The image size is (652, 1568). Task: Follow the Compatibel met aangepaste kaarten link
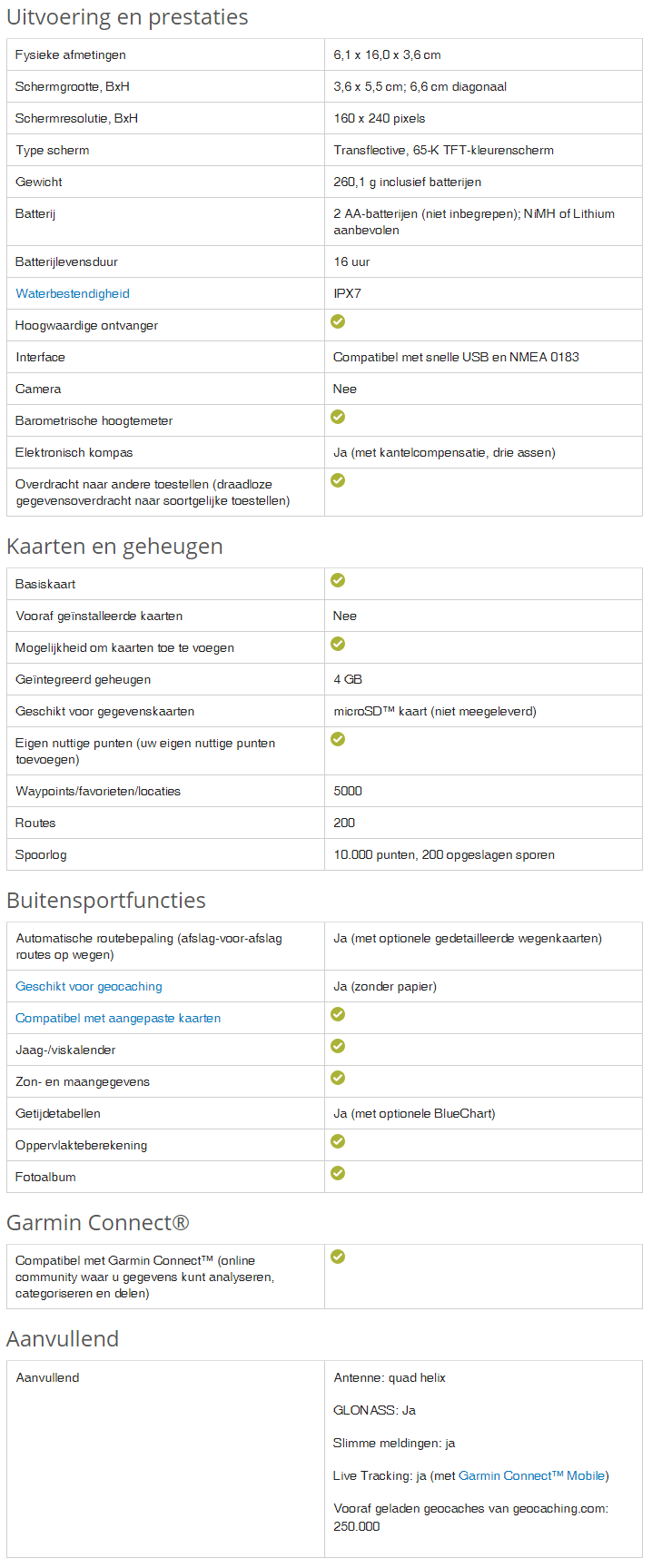click(x=118, y=1018)
